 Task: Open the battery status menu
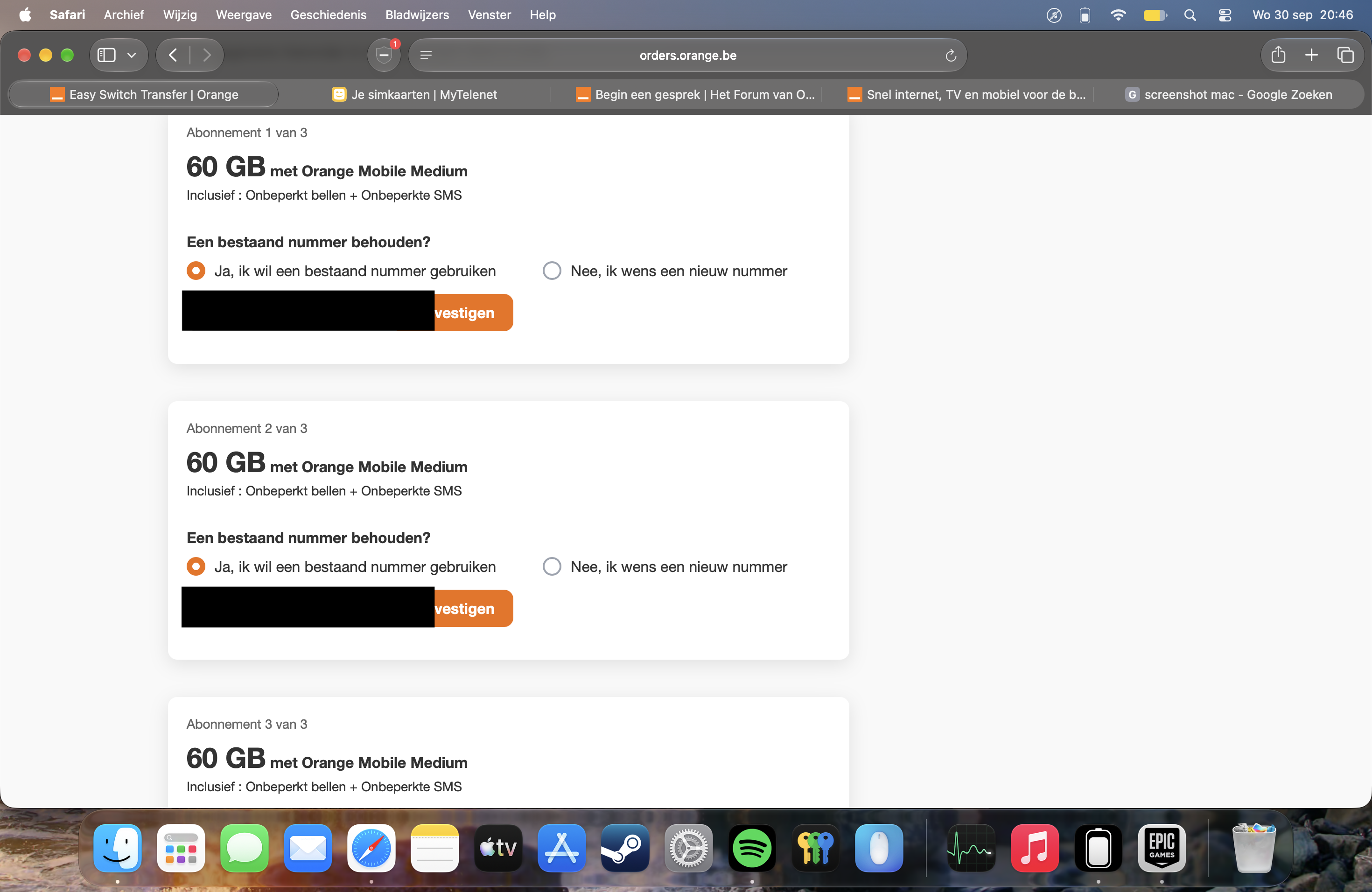coord(1155,15)
